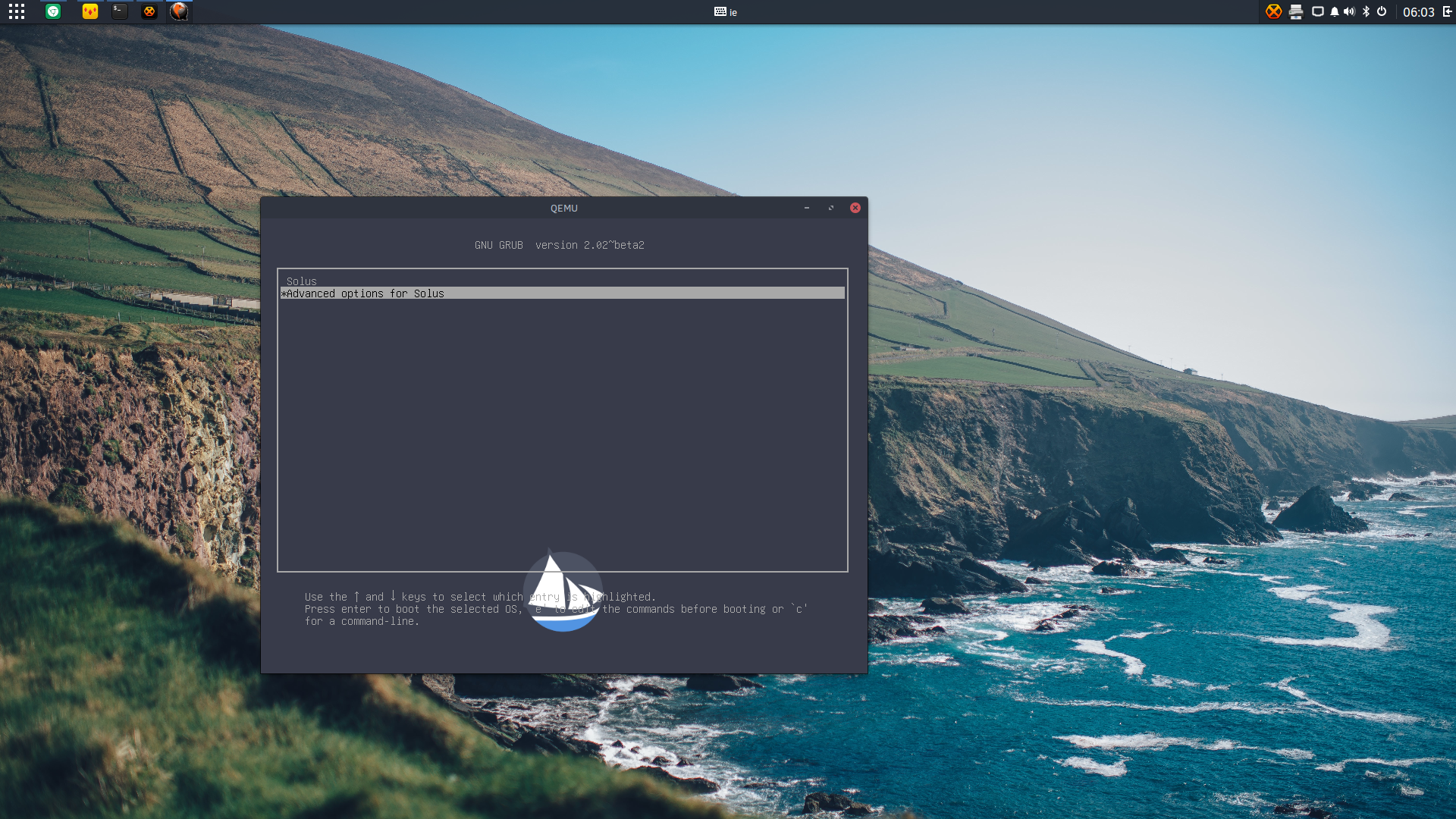Open the Raven sidebar with the arrow icon
The image size is (1456, 819).
[x=1447, y=11]
